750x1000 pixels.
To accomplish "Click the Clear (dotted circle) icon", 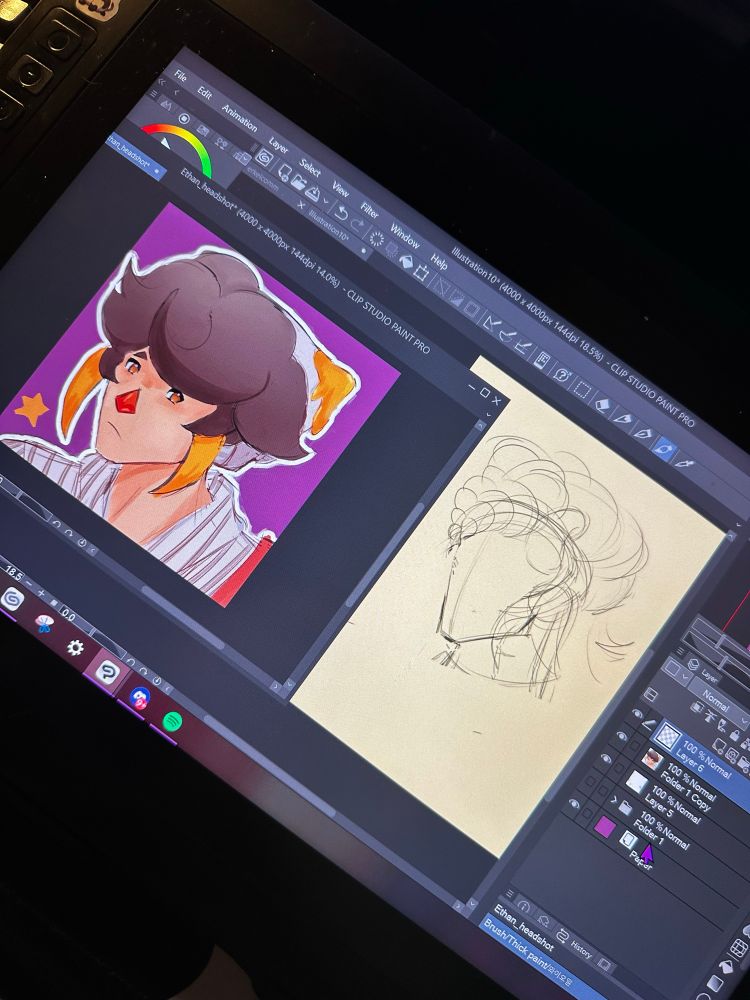I will tap(377, 239).
